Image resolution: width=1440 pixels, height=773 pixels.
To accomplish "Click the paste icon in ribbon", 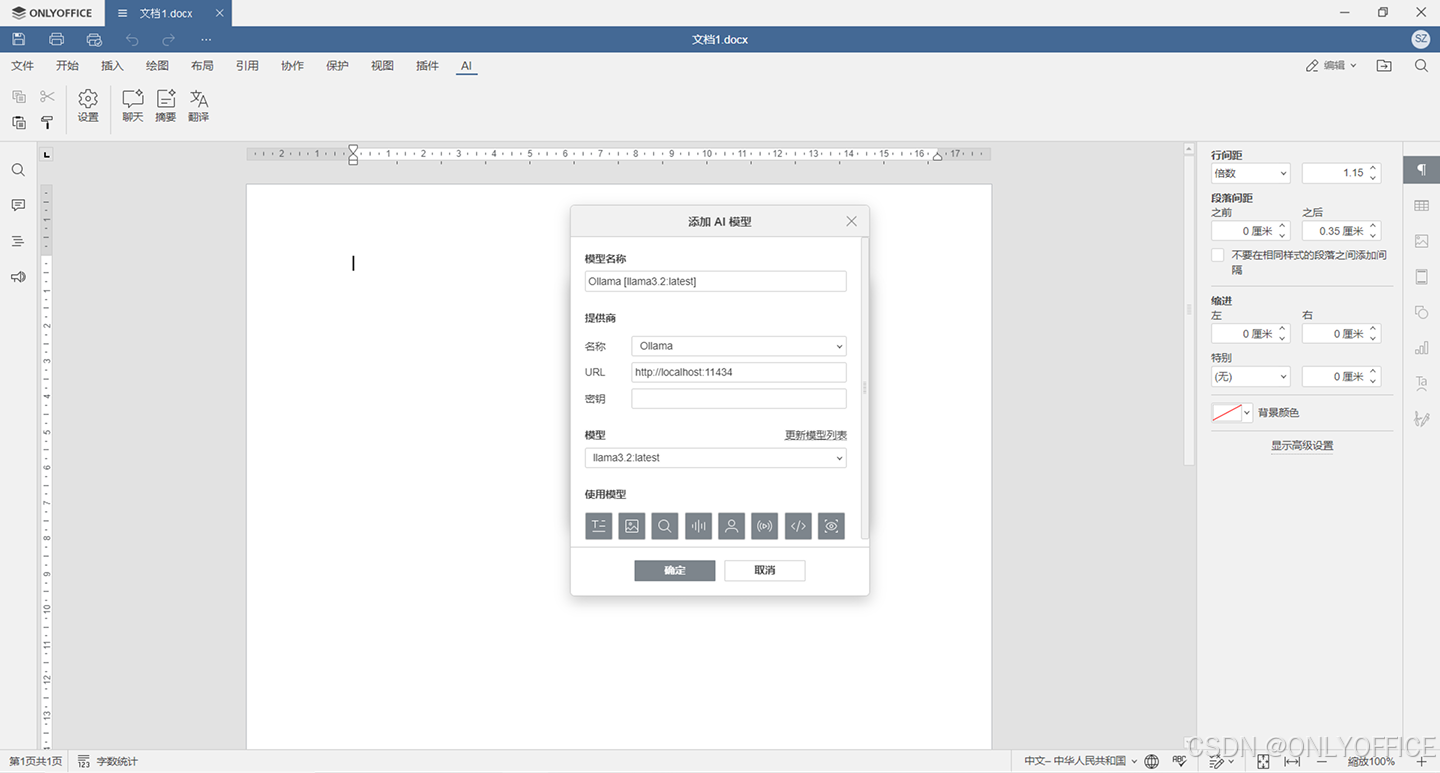I will tap(19, 122).
